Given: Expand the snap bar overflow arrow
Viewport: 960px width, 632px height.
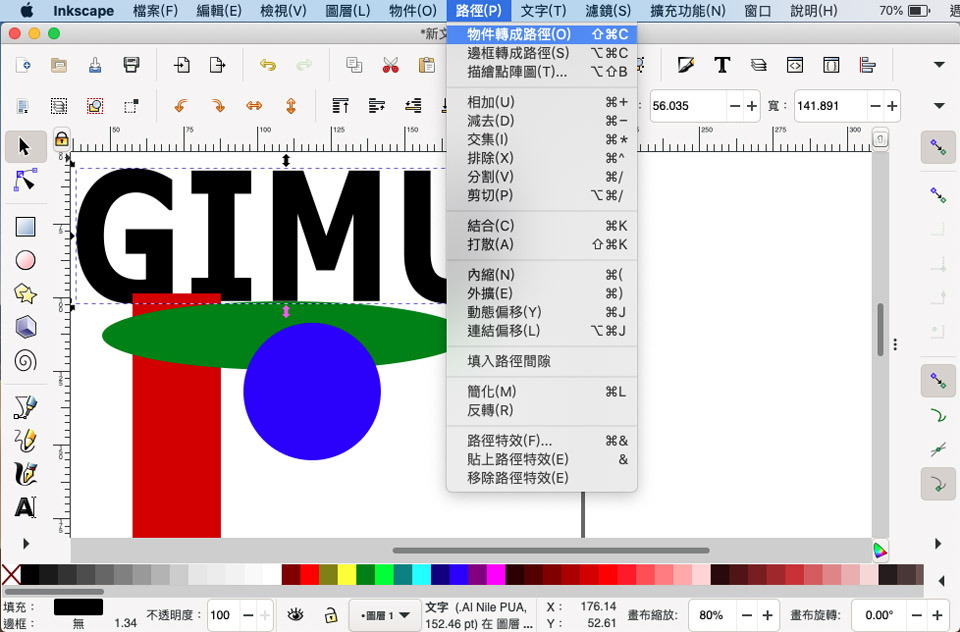Looking at the screenshot, I should [938, 543].
